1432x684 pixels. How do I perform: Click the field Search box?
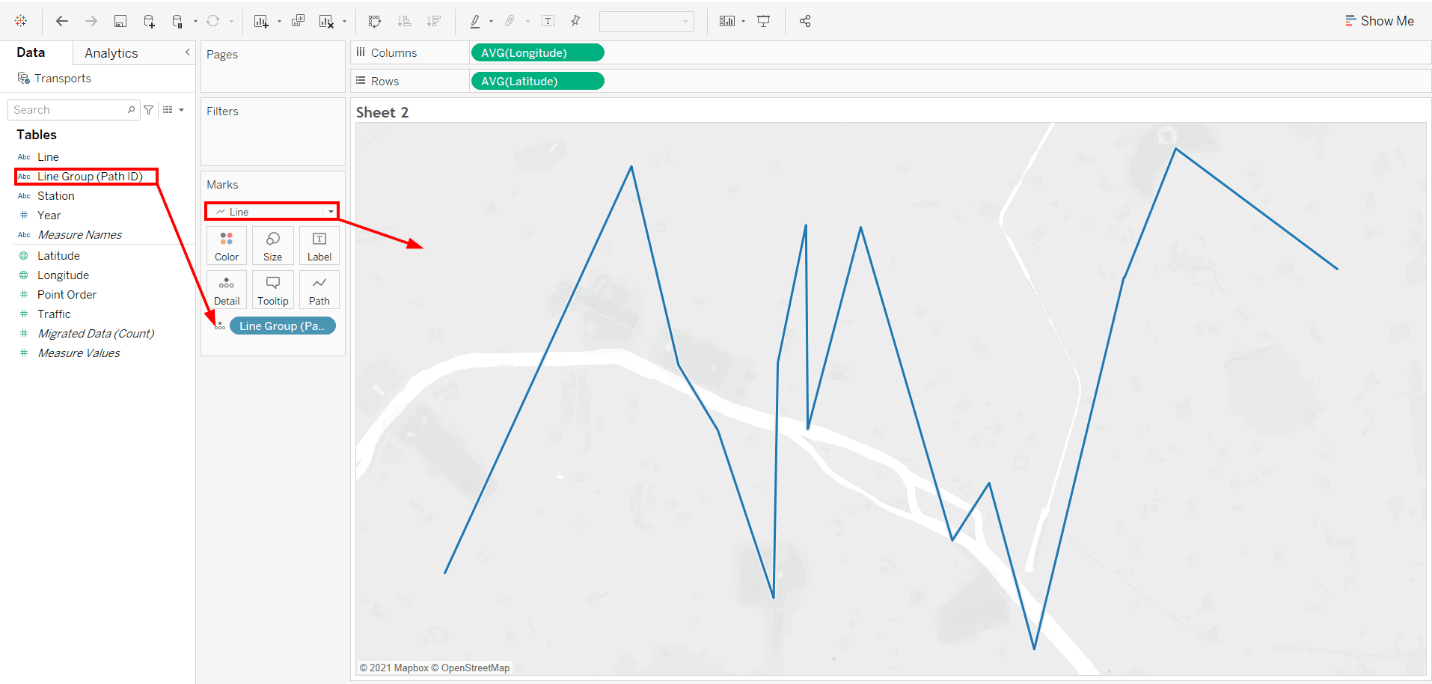click(73, 110)
